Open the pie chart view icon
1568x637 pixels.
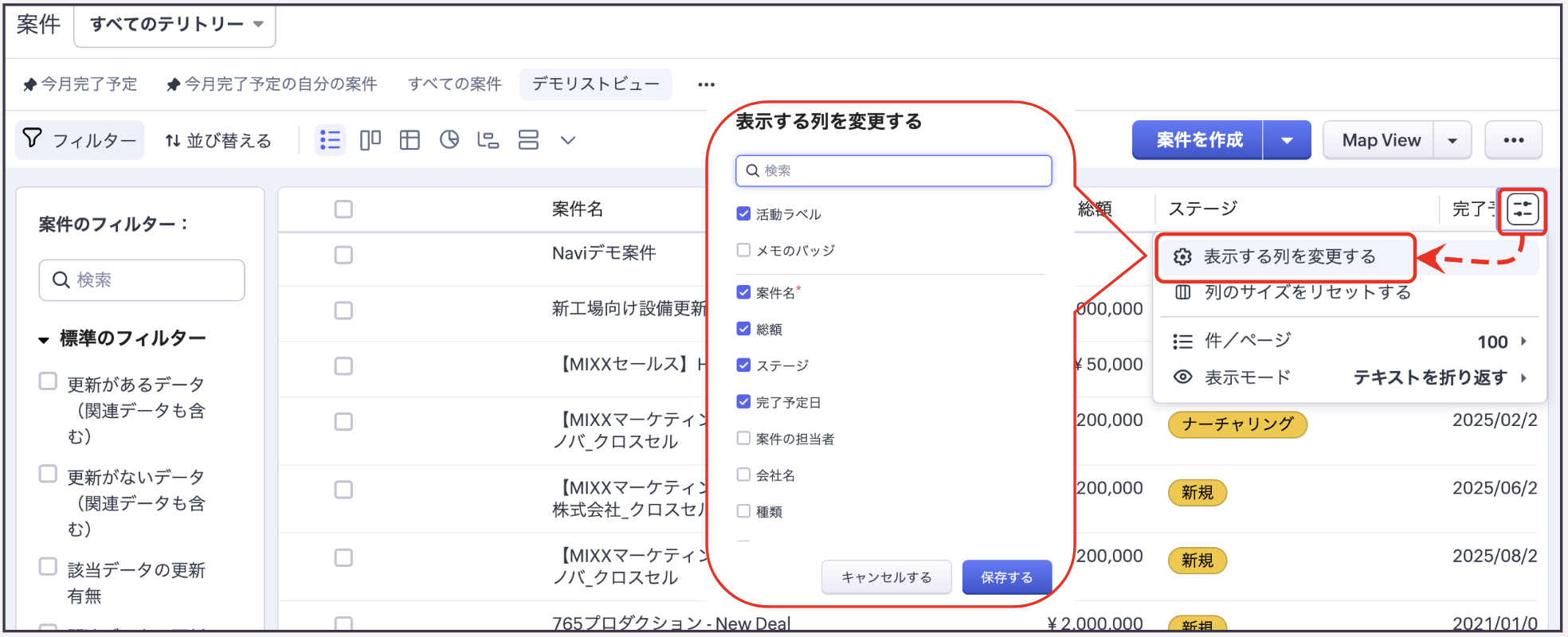pyautogui.click(x=449, y=140)
